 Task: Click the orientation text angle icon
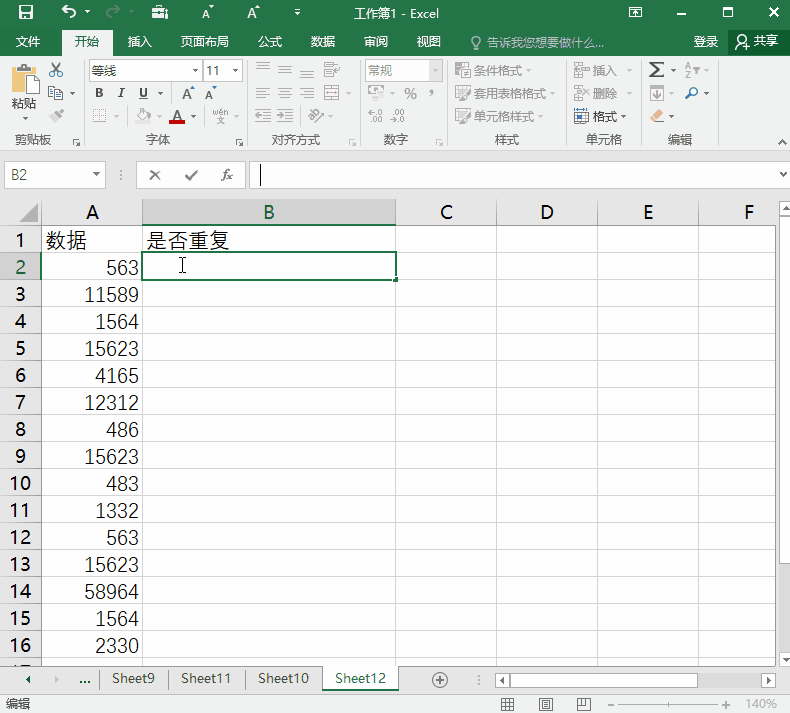(315, 116)
